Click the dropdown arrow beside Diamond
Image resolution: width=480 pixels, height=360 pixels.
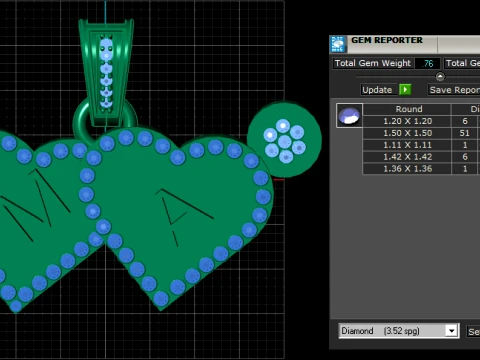[452, 331]
